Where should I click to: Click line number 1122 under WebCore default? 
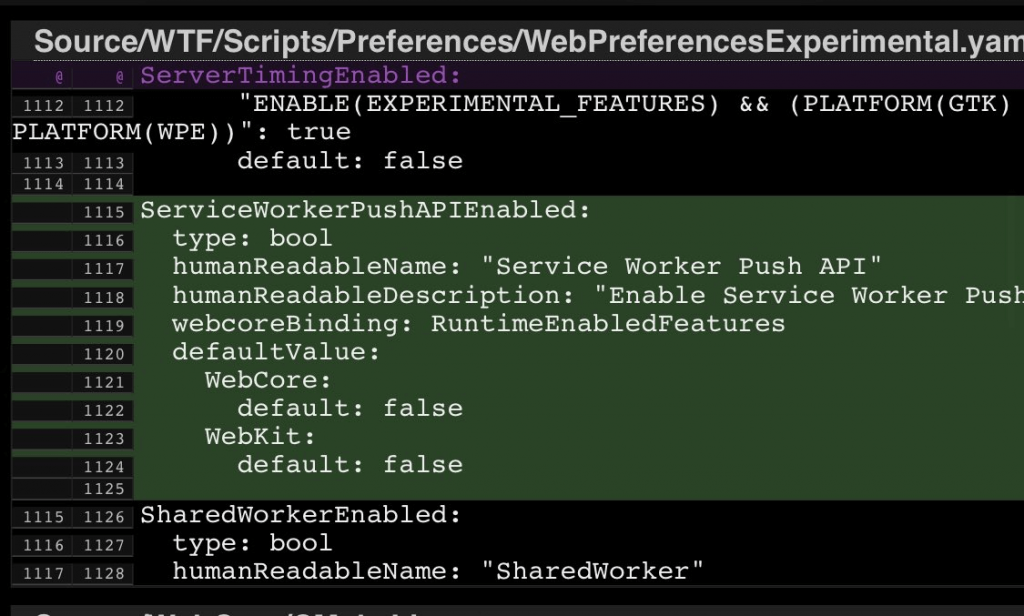tap(103, 410)
